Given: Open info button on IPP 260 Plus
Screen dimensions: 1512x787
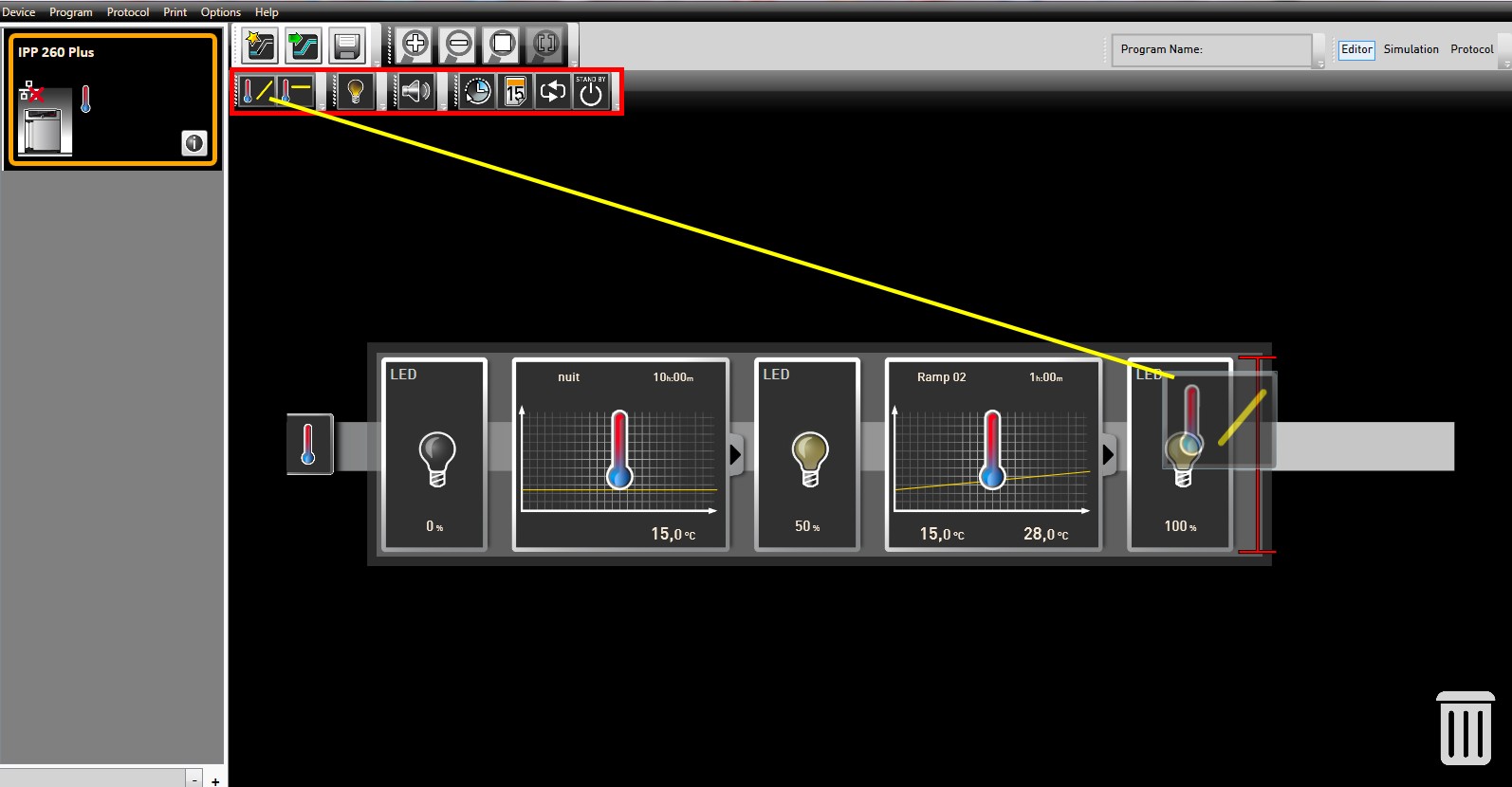Looking at the screenshot, I should [x=194, y=143].
